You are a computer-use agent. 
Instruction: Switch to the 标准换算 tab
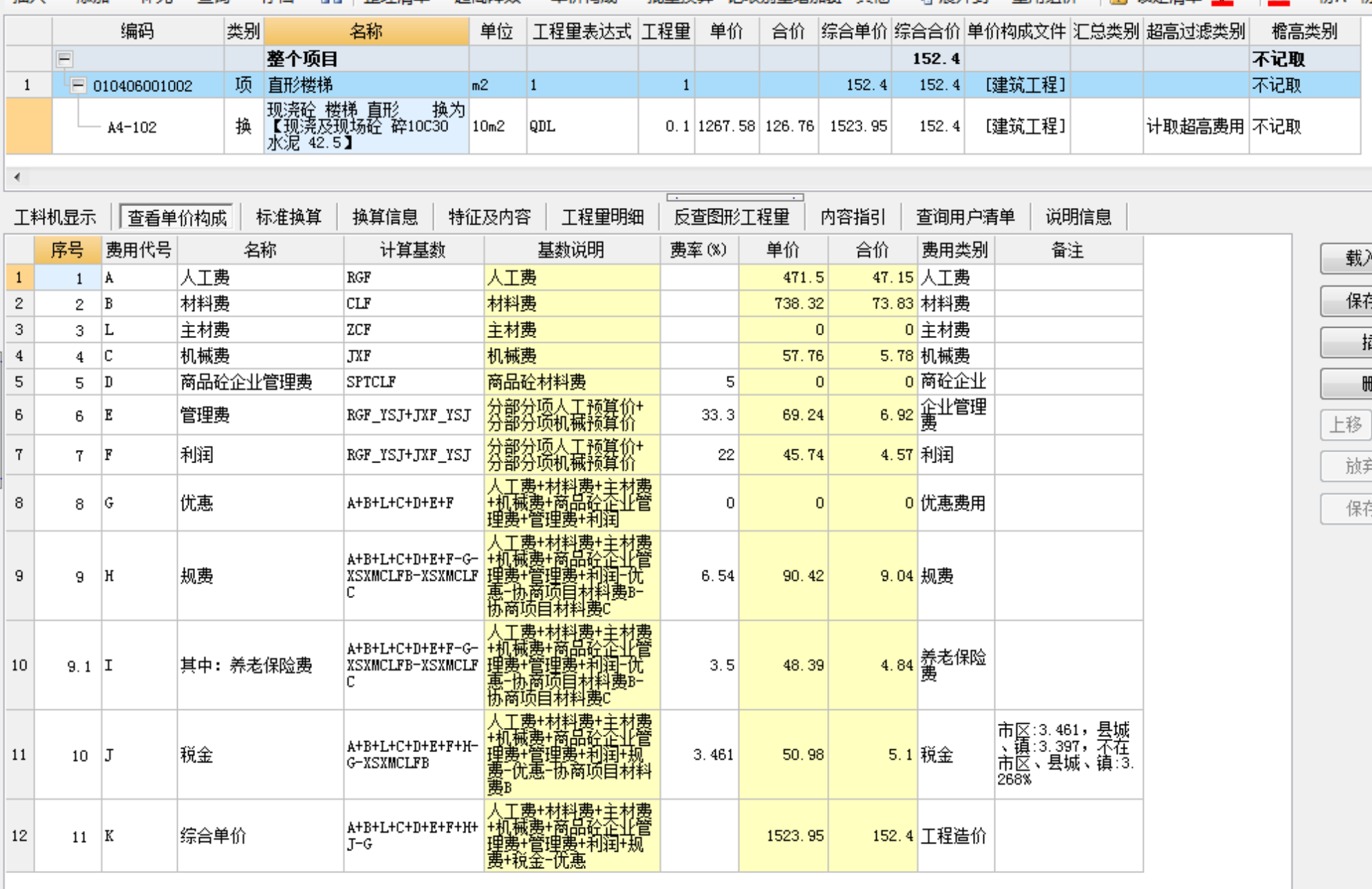289,217
